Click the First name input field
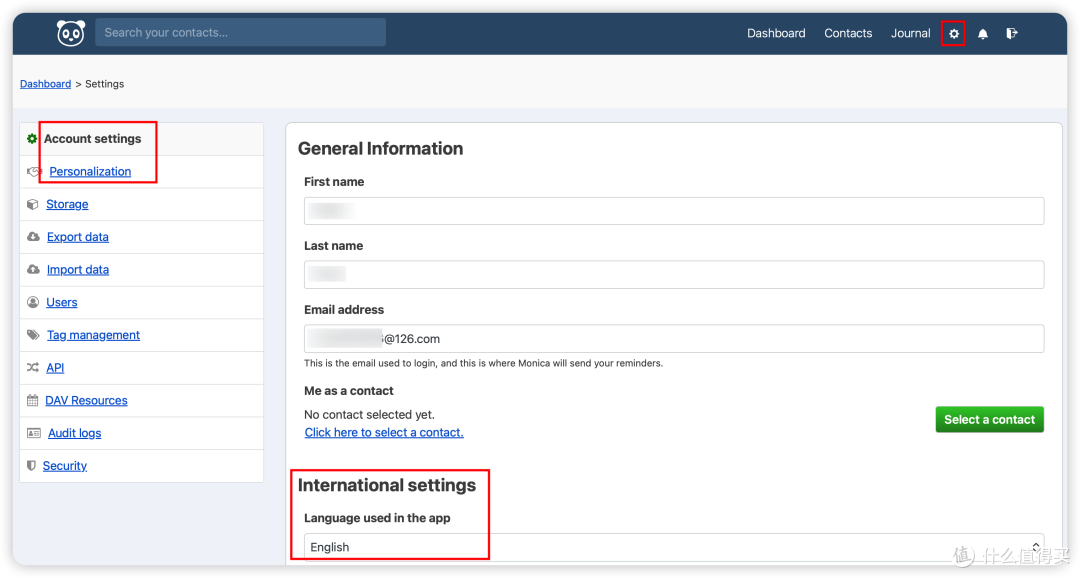 pos(674,211)
